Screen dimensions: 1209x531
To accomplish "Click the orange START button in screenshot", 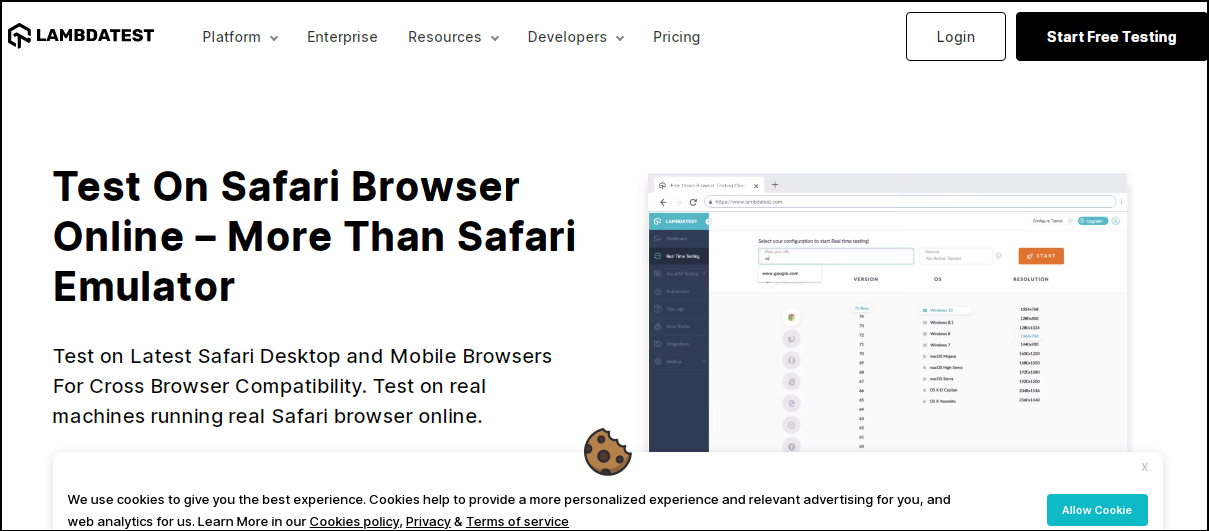I will pos(1041,256).
